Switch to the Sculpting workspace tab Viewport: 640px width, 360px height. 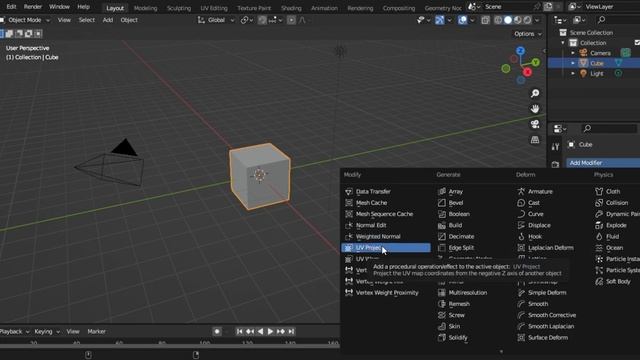click(179, 8)
